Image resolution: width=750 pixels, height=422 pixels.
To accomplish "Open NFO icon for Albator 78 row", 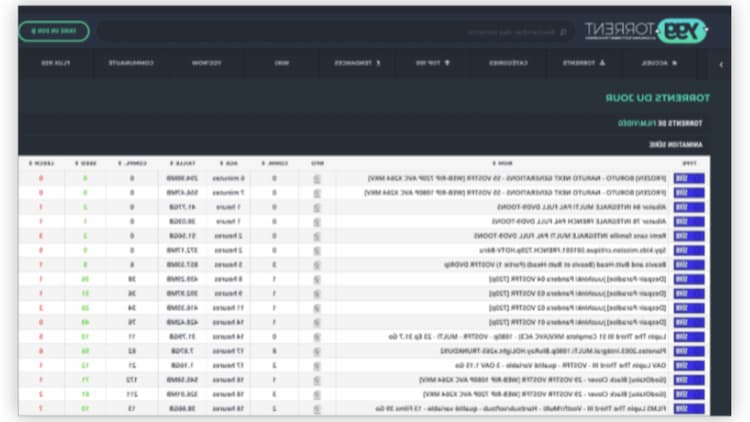I will (316, 222).
